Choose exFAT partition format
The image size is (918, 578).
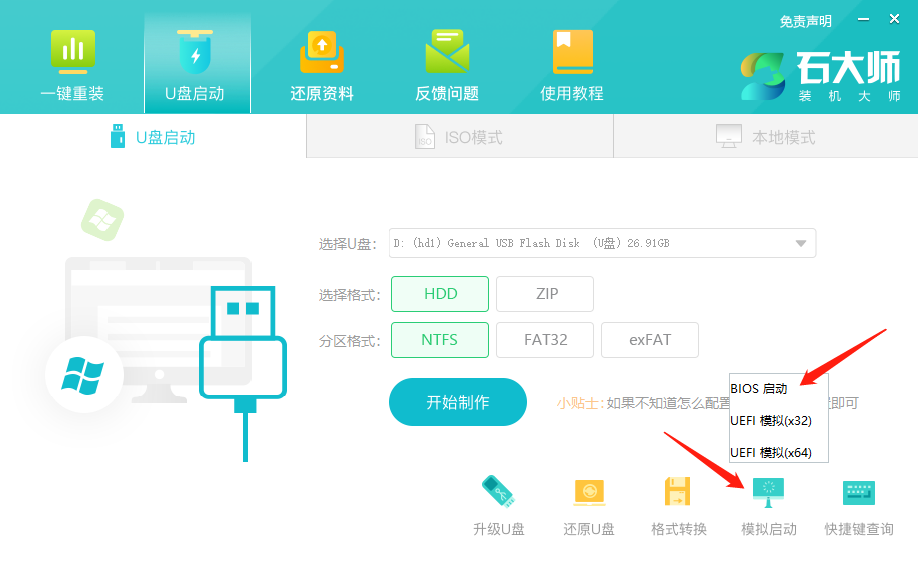coord(649,340)
